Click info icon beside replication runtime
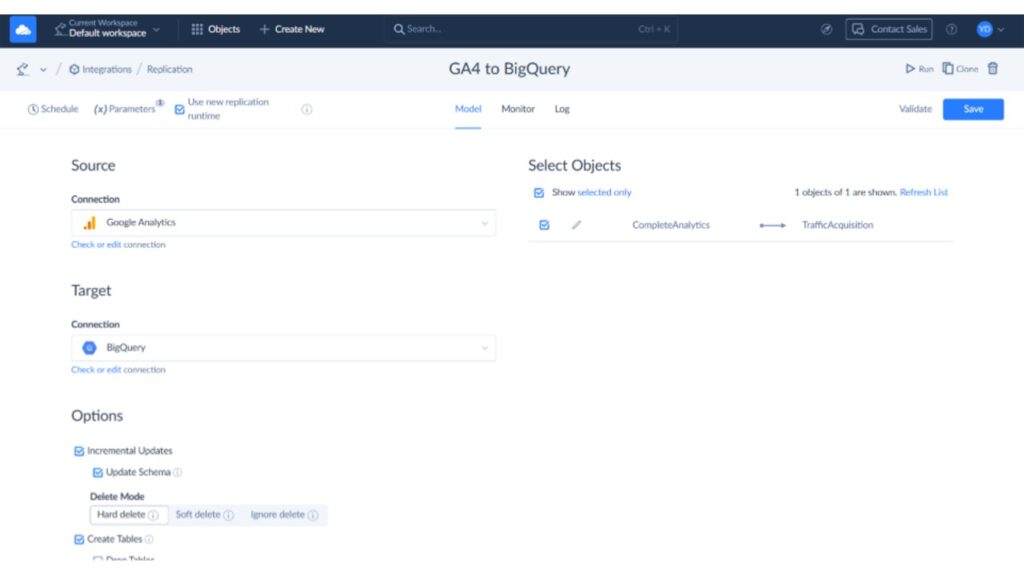The image size is (1024, 576). [x=307, y=110]
